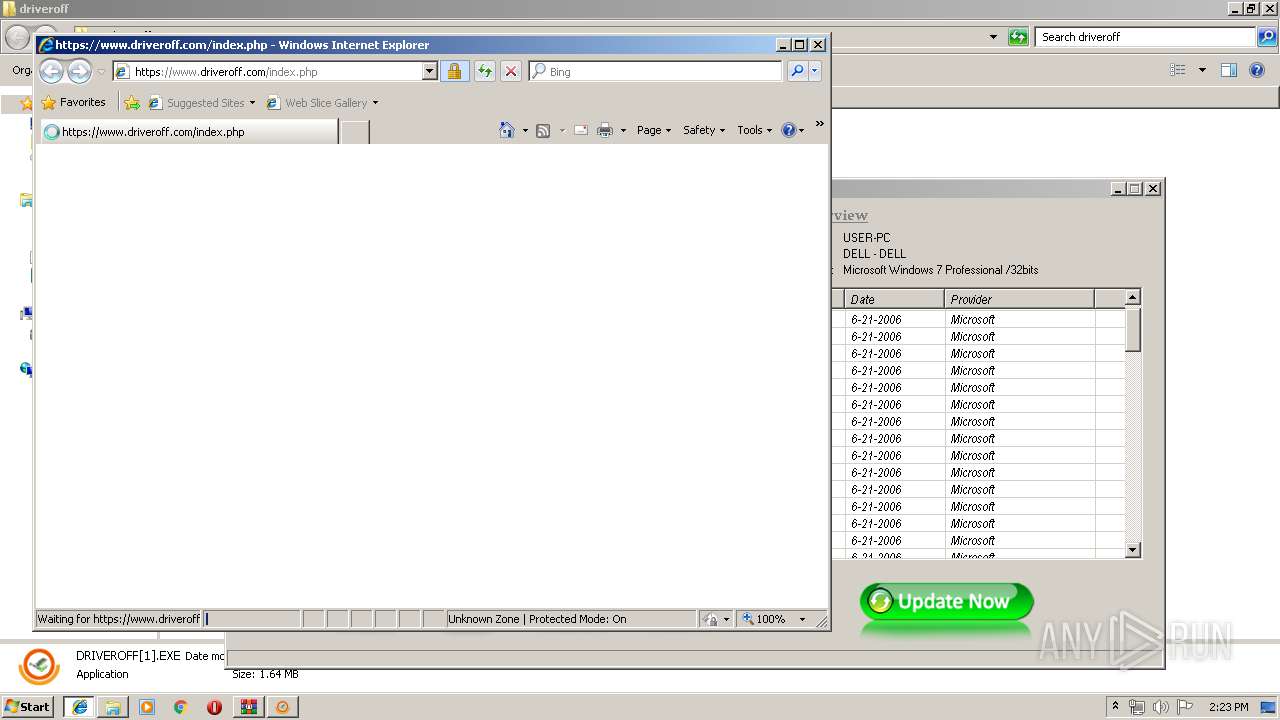1280x720 pixels.
Task: Add current page to Favorites bar
Action: click(132, 102)
